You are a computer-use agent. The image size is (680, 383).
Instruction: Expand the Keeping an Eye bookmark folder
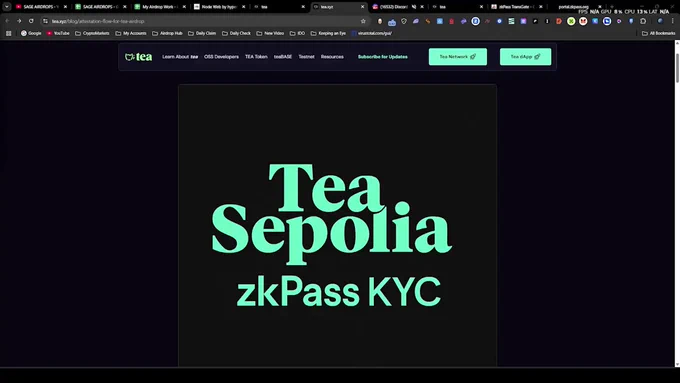pos(328,33)
